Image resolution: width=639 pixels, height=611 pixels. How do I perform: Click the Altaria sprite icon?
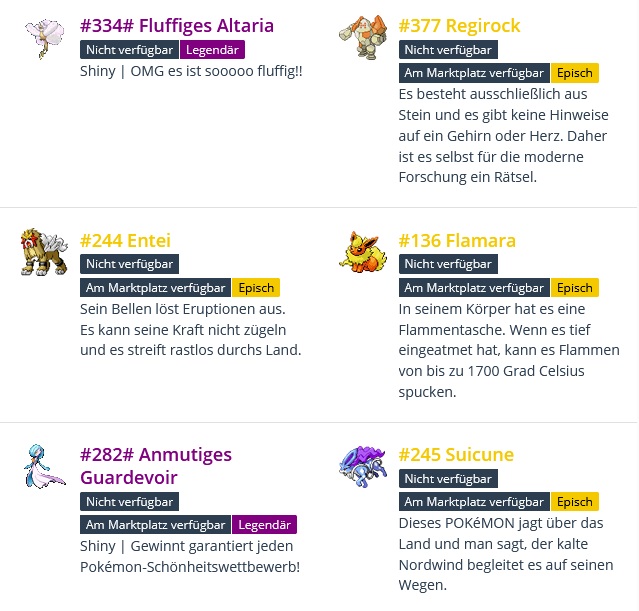42,38
